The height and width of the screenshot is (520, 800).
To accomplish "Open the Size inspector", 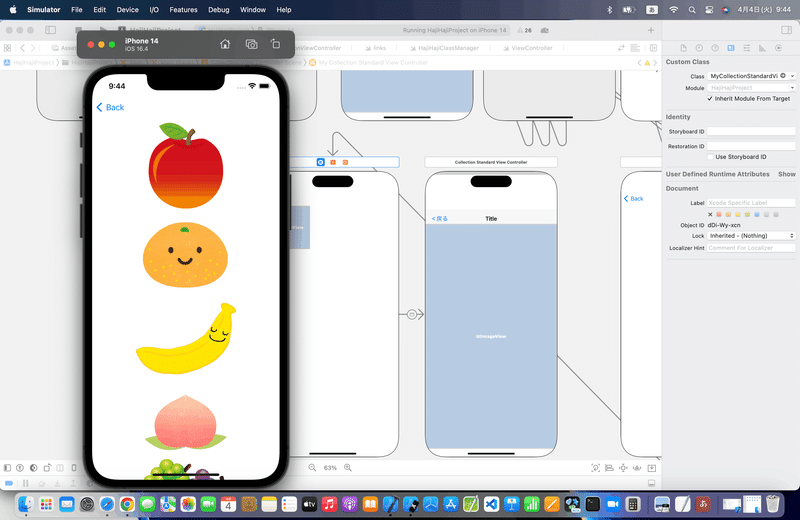I will (762, 48).
